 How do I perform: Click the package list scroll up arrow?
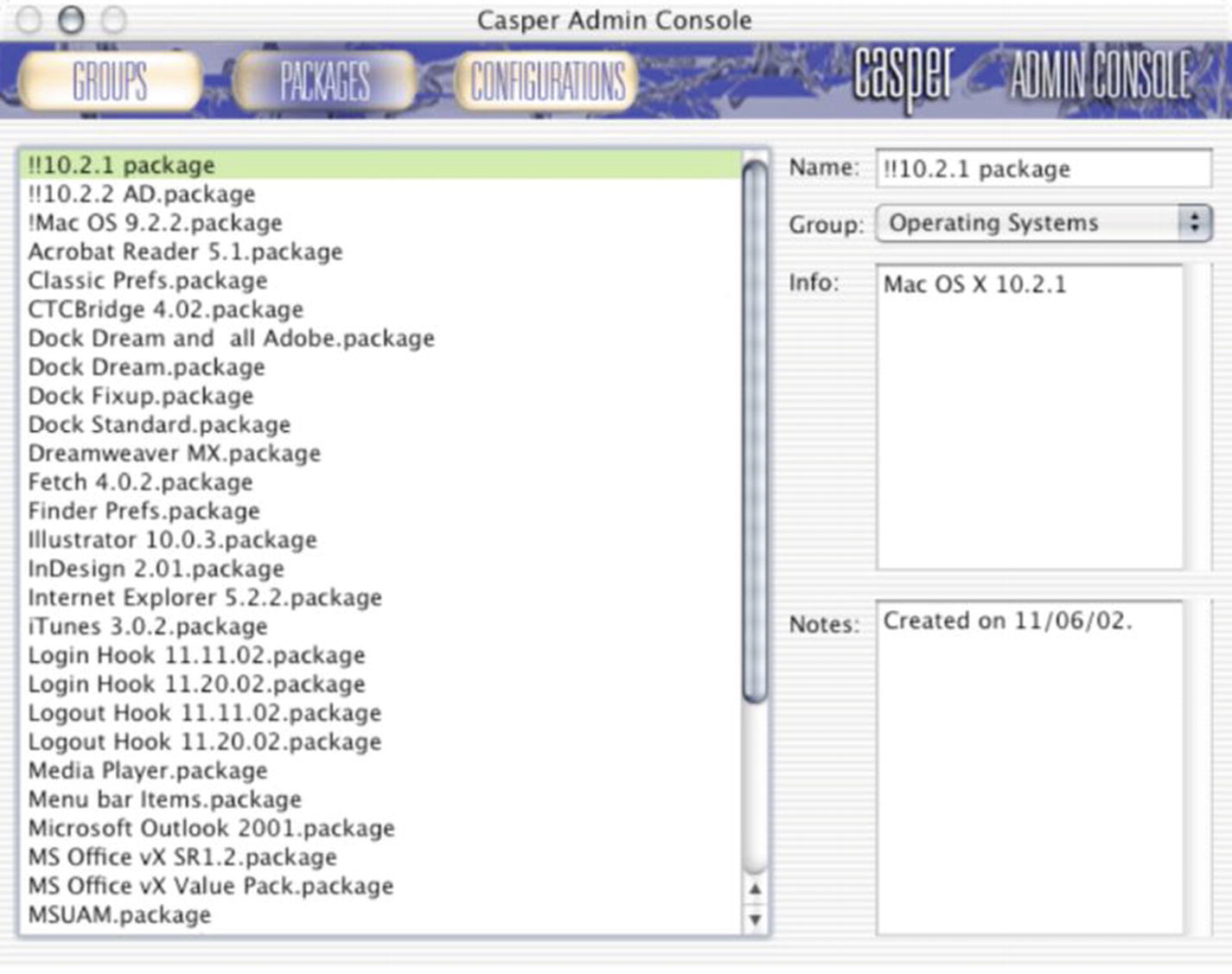(x=755, y=888)
